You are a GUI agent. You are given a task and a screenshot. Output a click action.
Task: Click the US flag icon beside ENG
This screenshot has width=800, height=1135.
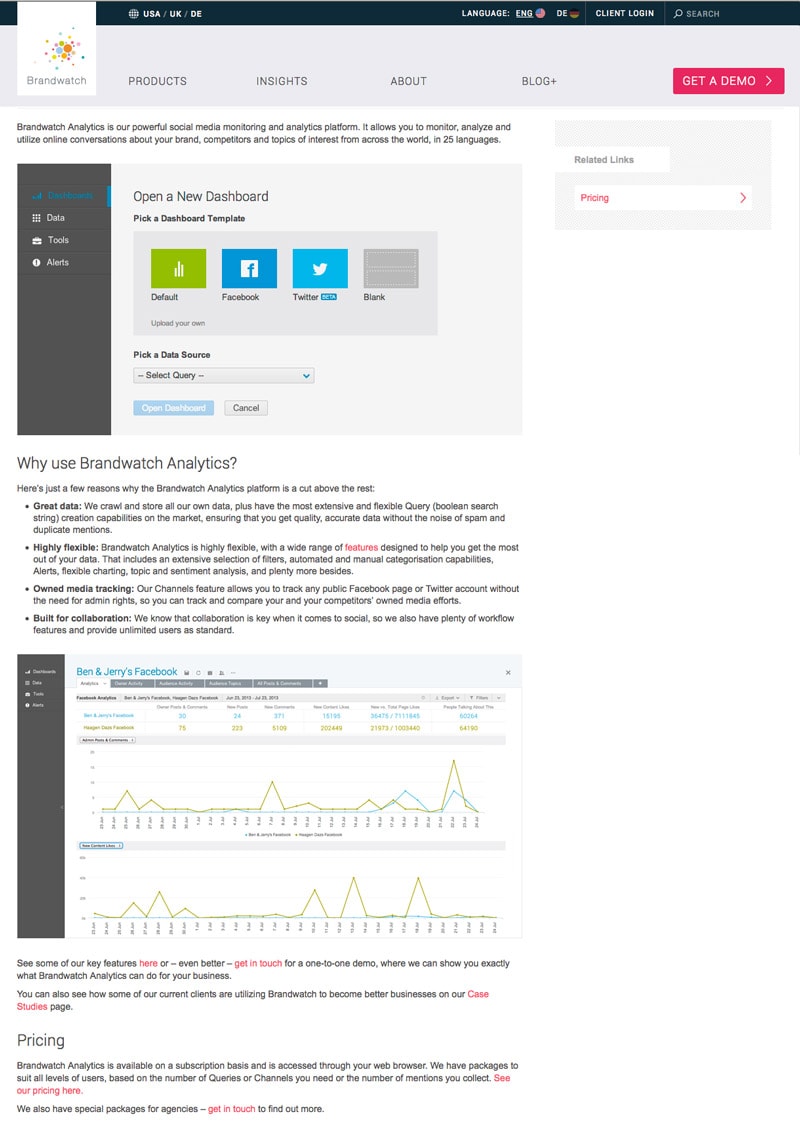pyautogui.click(x=540, y=13)
